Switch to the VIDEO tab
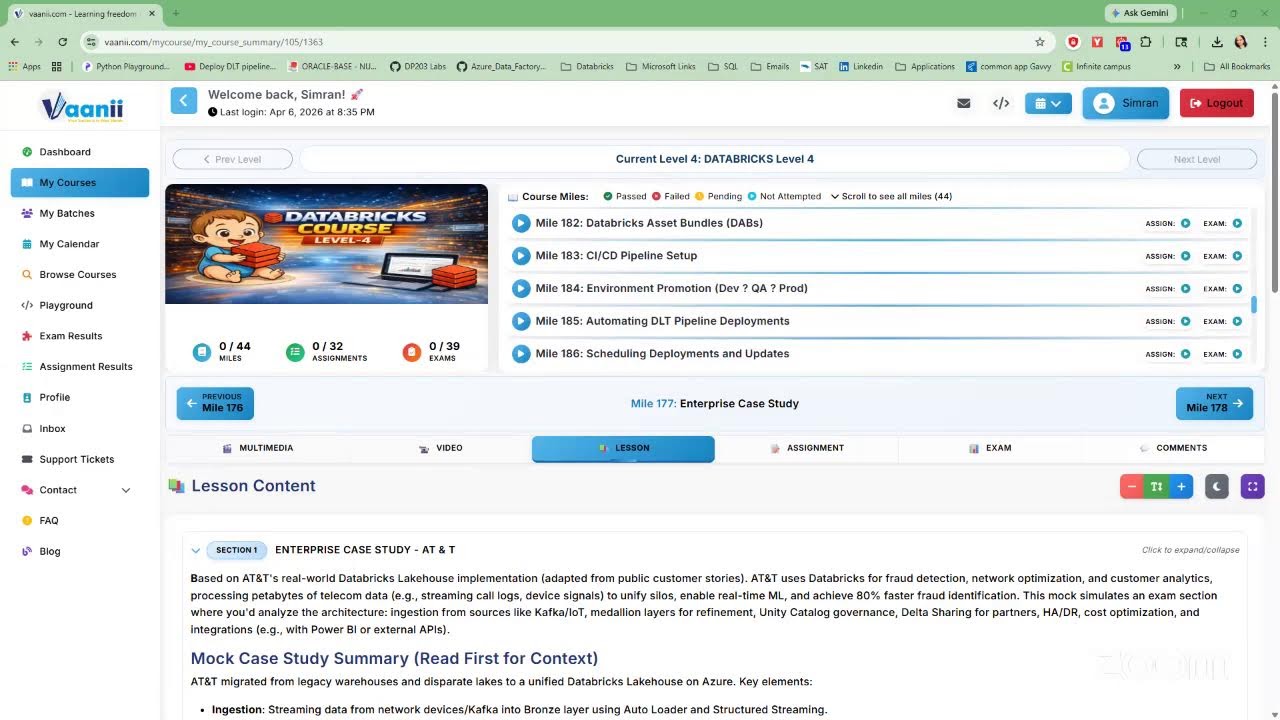The width and height of the screenshot is (1280, 720). pyautogui.click(x=440, y=448)
